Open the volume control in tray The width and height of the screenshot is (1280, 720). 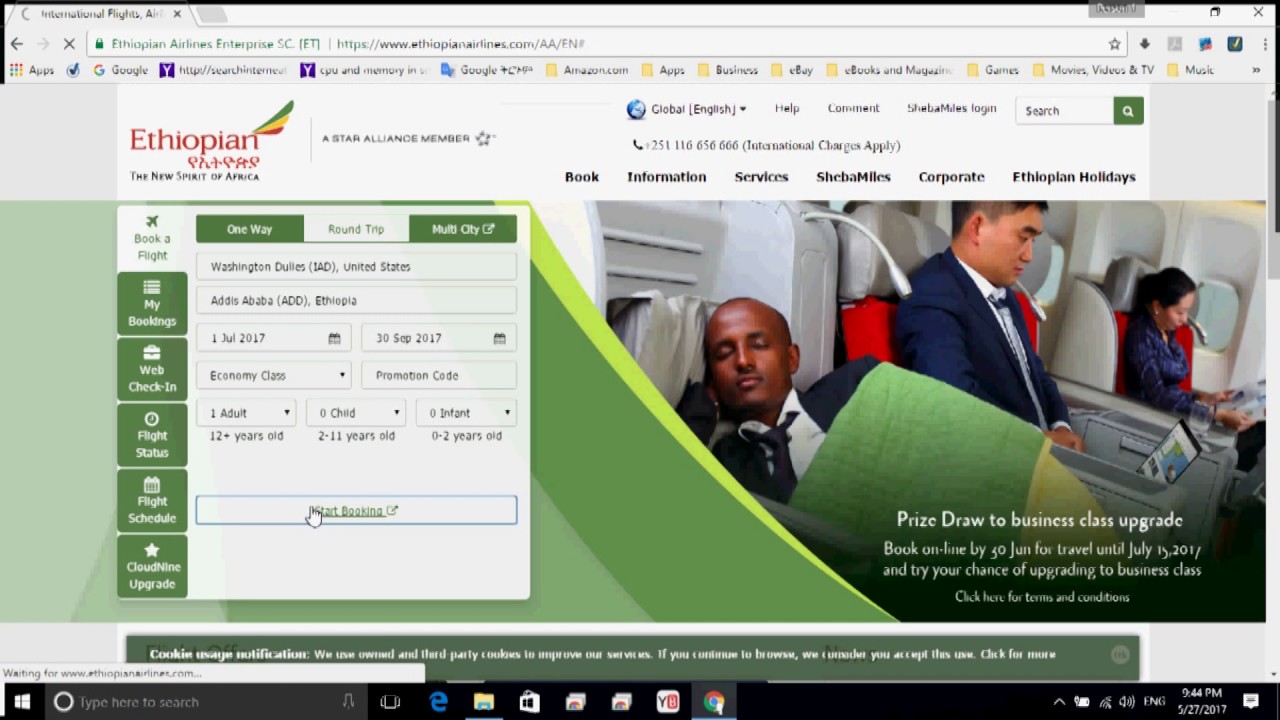[x=1127, y=702]
